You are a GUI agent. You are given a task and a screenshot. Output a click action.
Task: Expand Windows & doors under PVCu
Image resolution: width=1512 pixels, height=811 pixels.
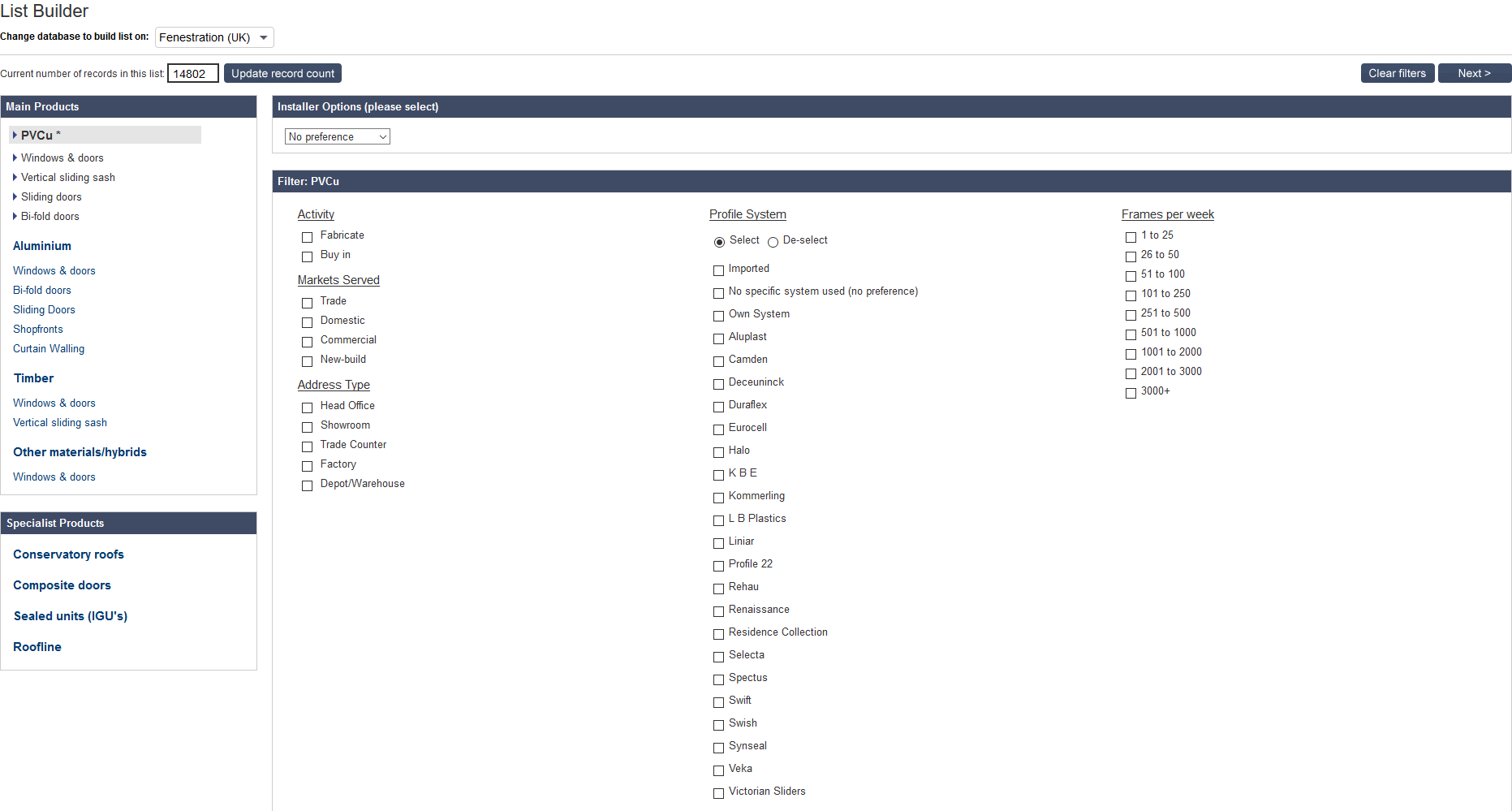click(63, 157)
